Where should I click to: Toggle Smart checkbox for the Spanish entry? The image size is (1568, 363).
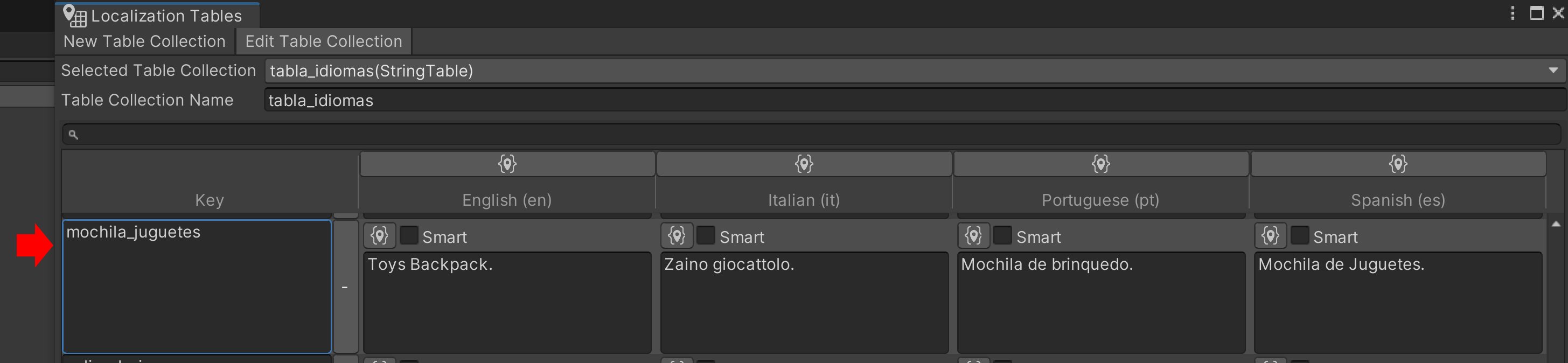tap(1300, 236)
